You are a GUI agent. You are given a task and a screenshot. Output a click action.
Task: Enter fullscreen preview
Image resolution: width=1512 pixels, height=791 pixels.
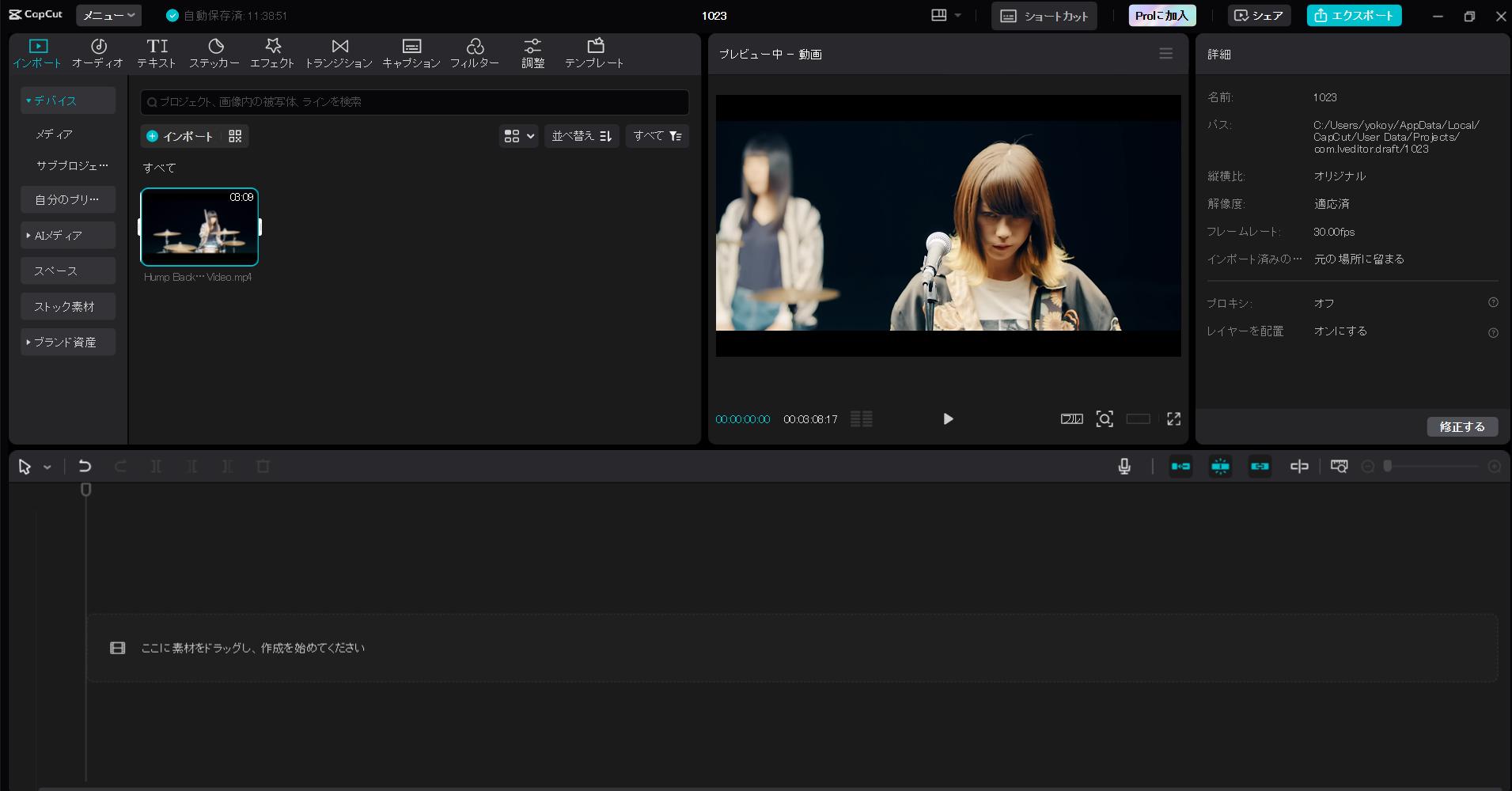point(1173,418)
